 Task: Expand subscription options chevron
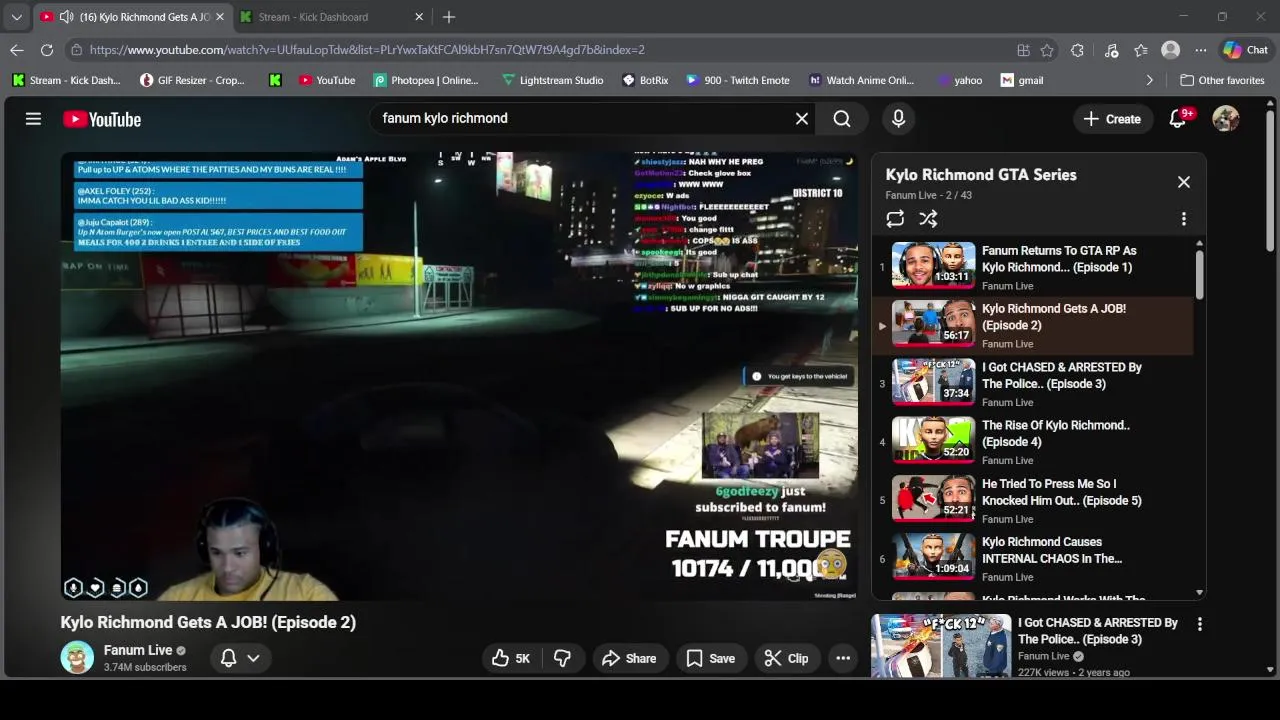[x=253, y=658]
